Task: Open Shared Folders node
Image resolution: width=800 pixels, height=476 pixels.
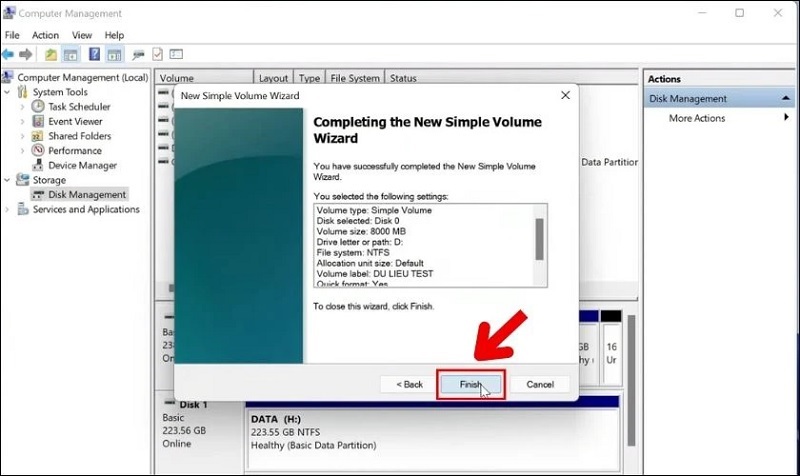Action: (78, 136)
